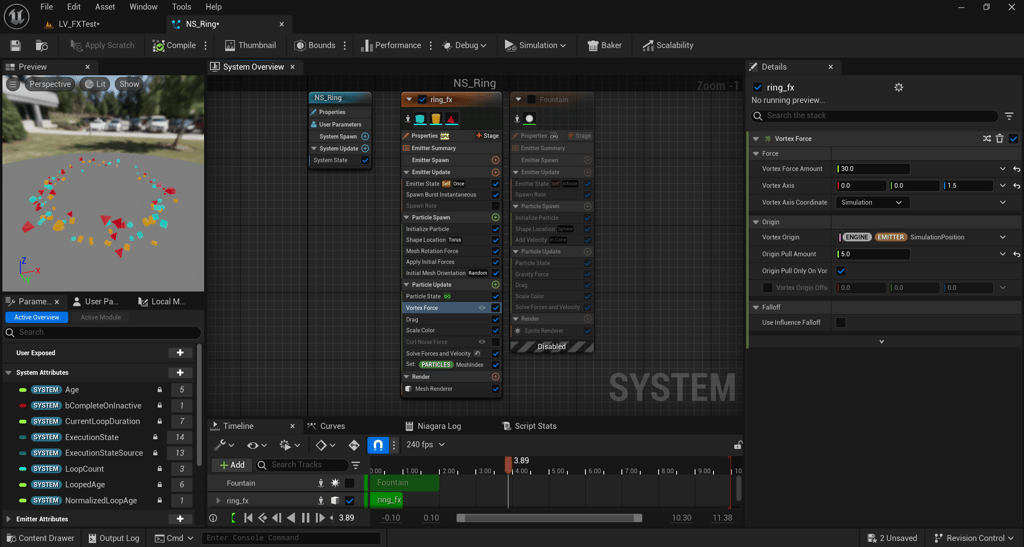The width and height of the screenshot is (1024, 547).
Task: Open the Baker tool
Action: point(605,45)
